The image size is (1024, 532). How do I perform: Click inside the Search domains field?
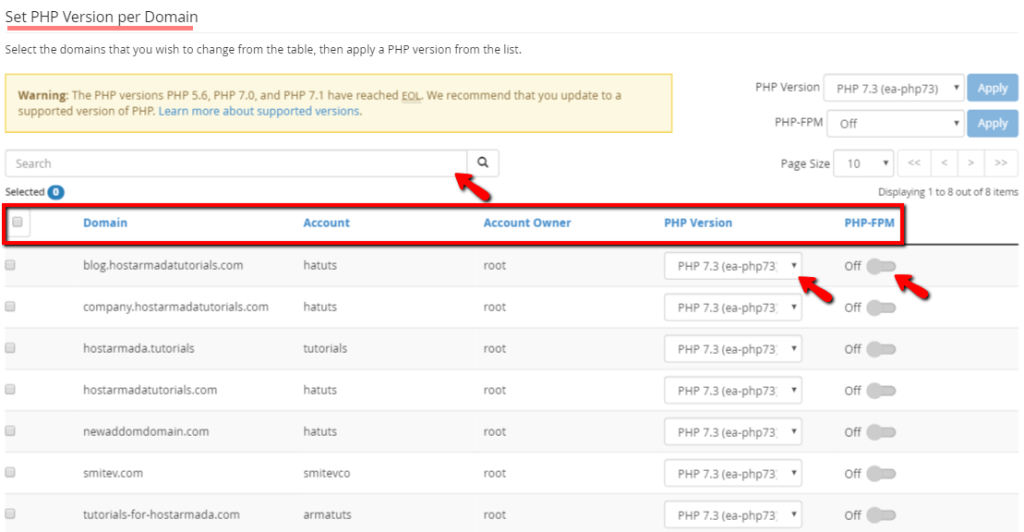236,163
